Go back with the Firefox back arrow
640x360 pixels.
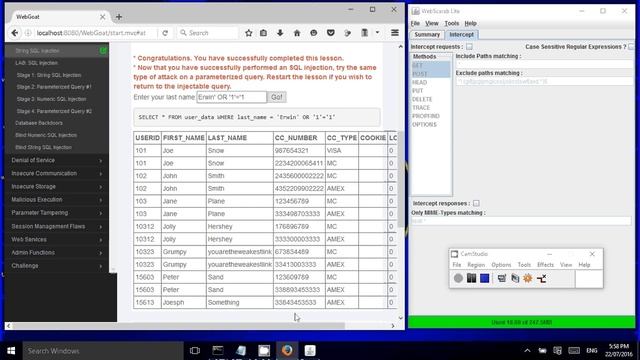pos(15,33)
